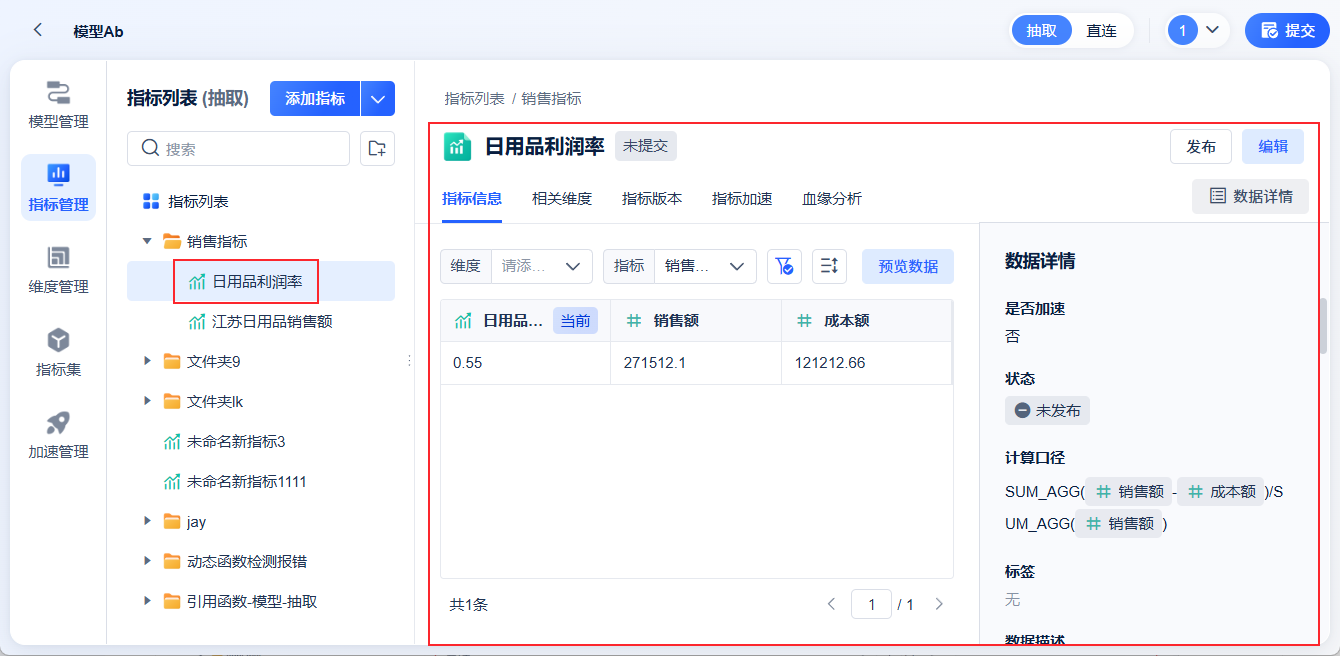Go to previous page arrow
This screenshot has height=656, width=1340.
tap(831, 604)
